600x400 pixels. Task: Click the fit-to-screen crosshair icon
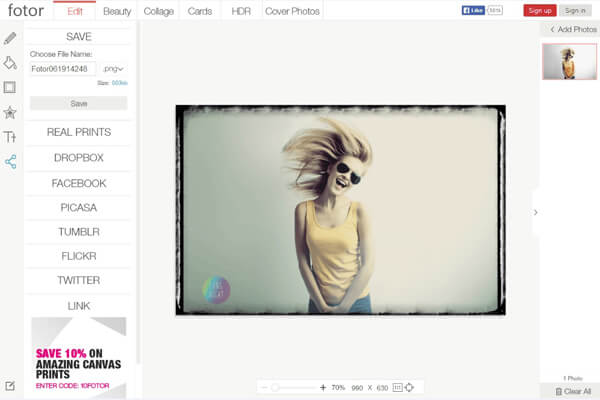click(x=409, y=387)
